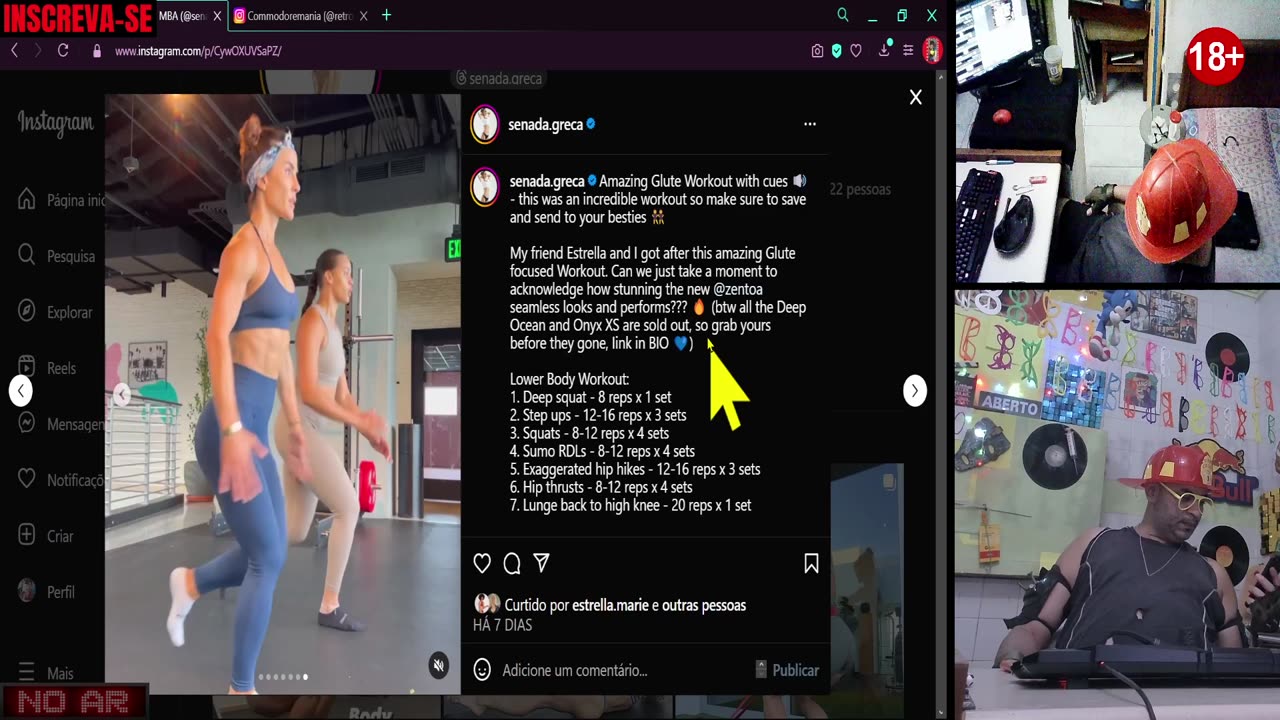Open Criar in the sidebar
This screenshot has height=720, width=1280.
point(46,536)
